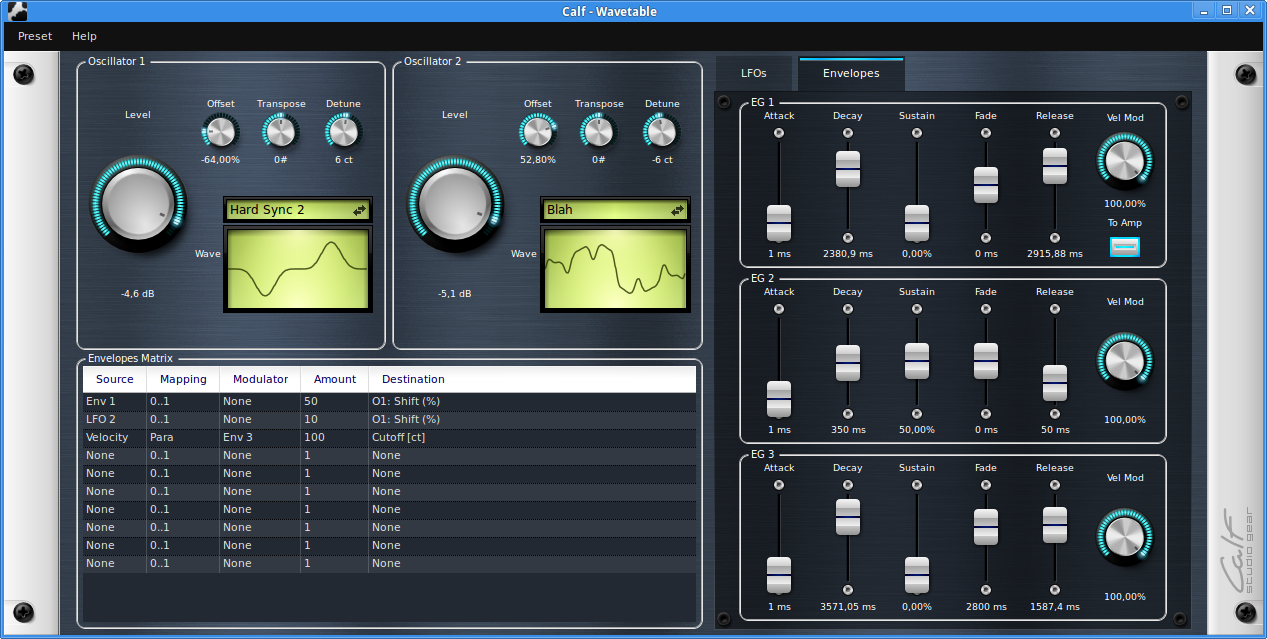Click the Oscillator 1 Transpose knob
The image size is (1267, 639).
(281, 131)
